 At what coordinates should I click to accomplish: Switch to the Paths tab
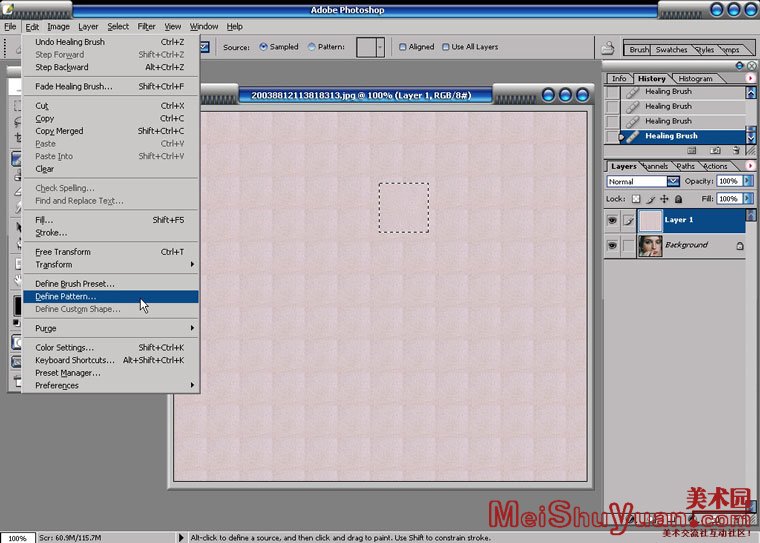[685, 166]
